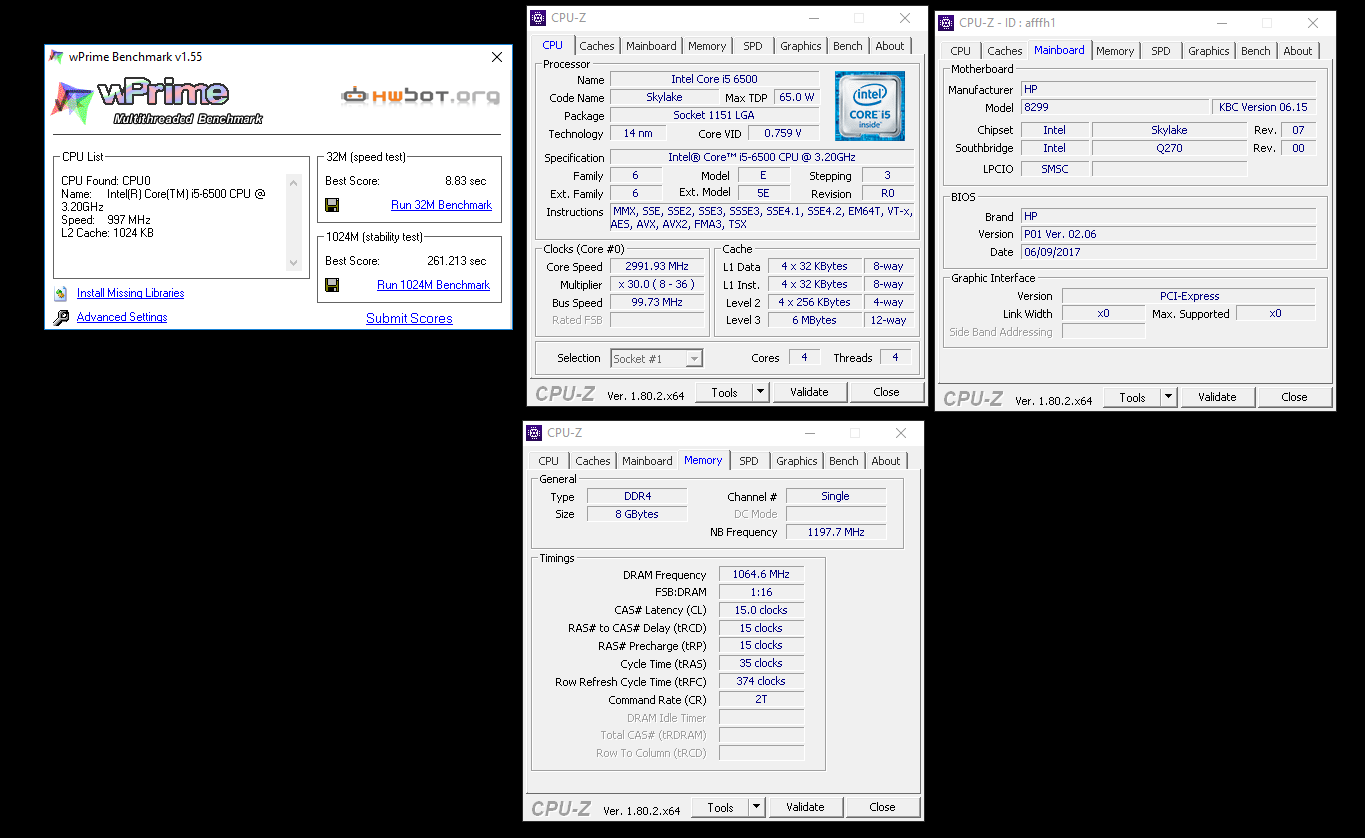Open Tools dropdown arrow in CPU-Z Mainboard window

(x=1168, y=397)
